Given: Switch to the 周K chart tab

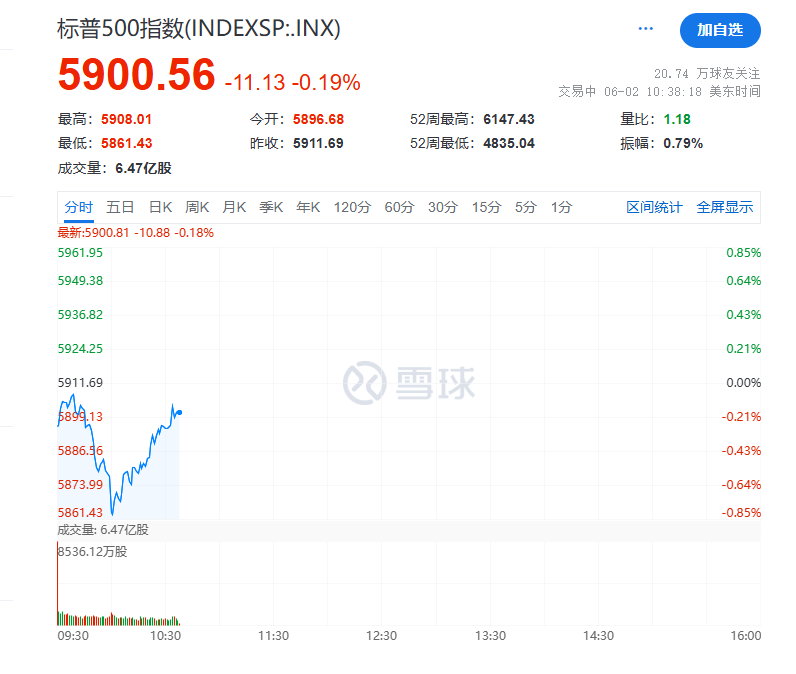Looking at the screenshot, I should pyautogui.click(x=197, y=207).
